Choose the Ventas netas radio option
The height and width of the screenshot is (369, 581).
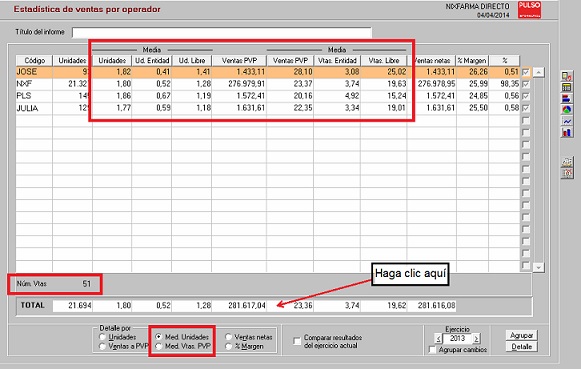(x=228, y=337)
